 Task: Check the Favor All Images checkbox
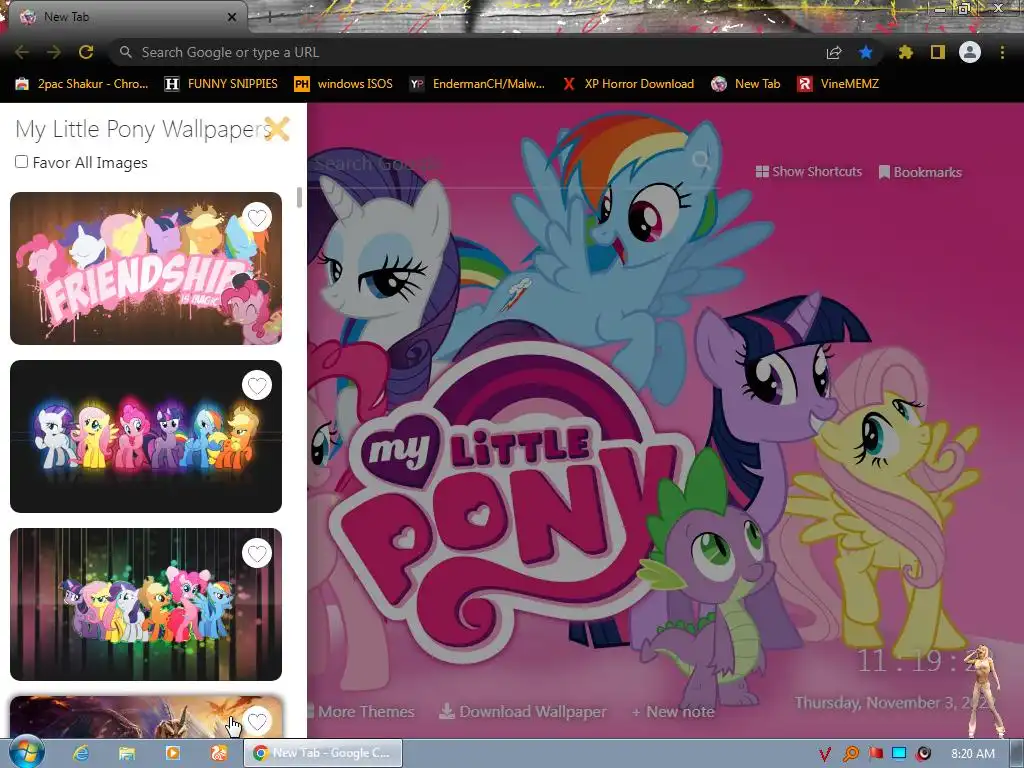22,161
